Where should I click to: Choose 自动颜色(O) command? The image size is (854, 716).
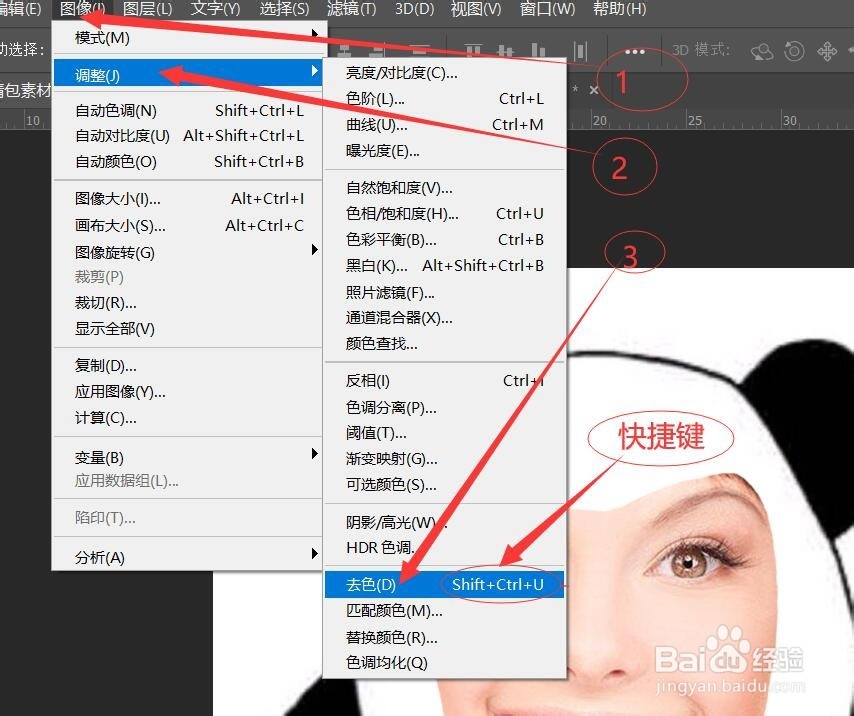click(x=188, y=162)
